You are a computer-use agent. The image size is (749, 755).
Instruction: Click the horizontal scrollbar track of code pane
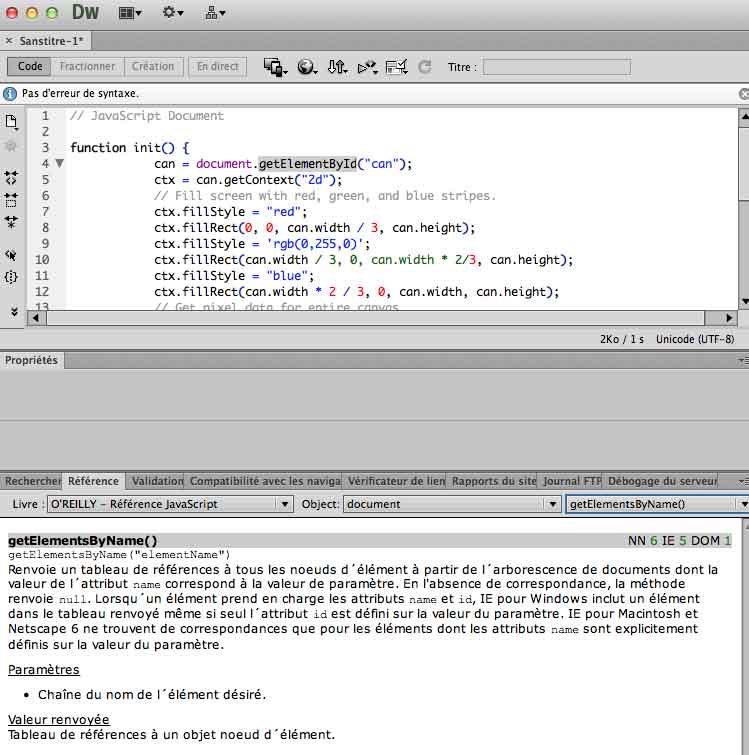(375, 318)
